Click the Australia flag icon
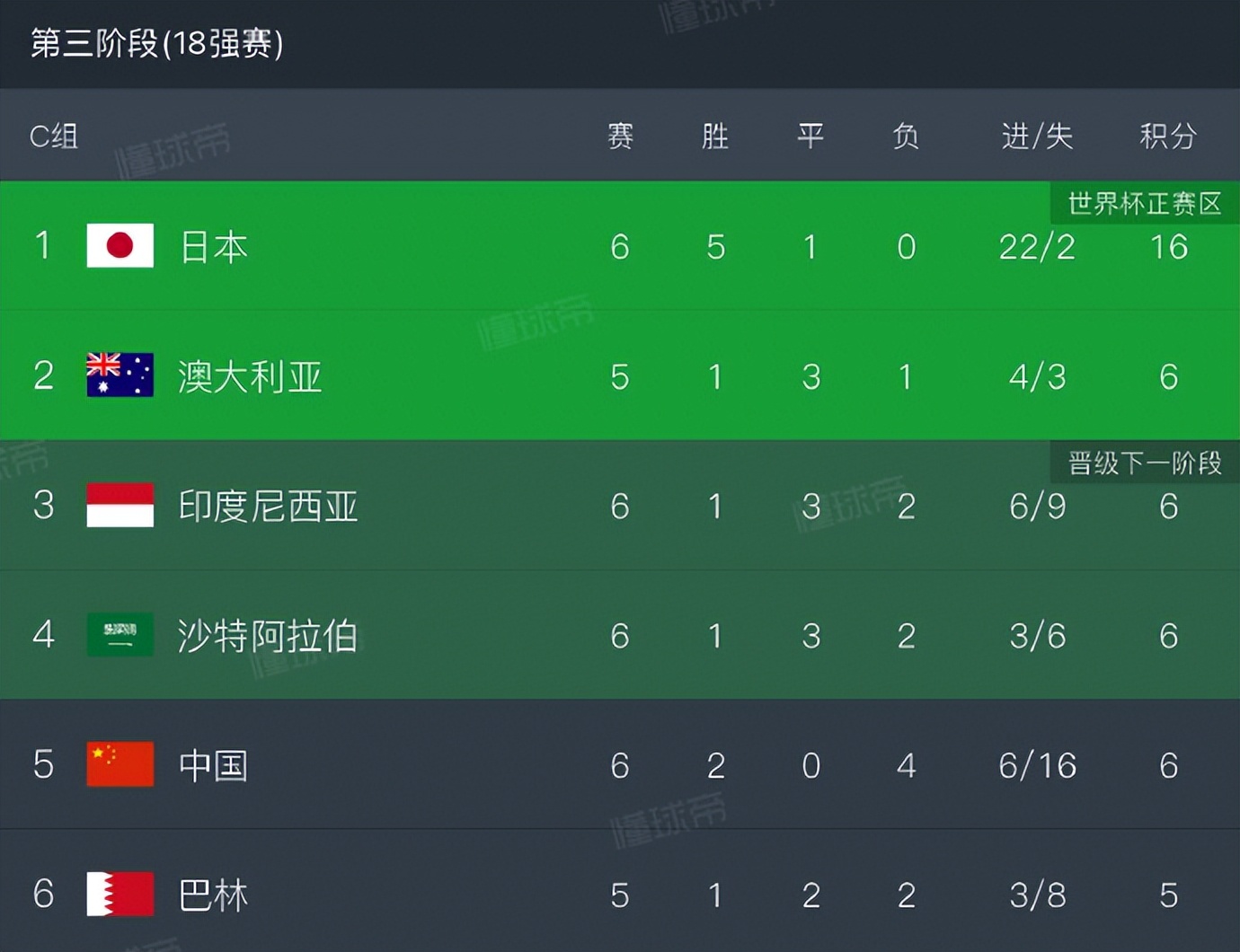The height and width of the screenshot is (952, 1240). pos(120,375)
